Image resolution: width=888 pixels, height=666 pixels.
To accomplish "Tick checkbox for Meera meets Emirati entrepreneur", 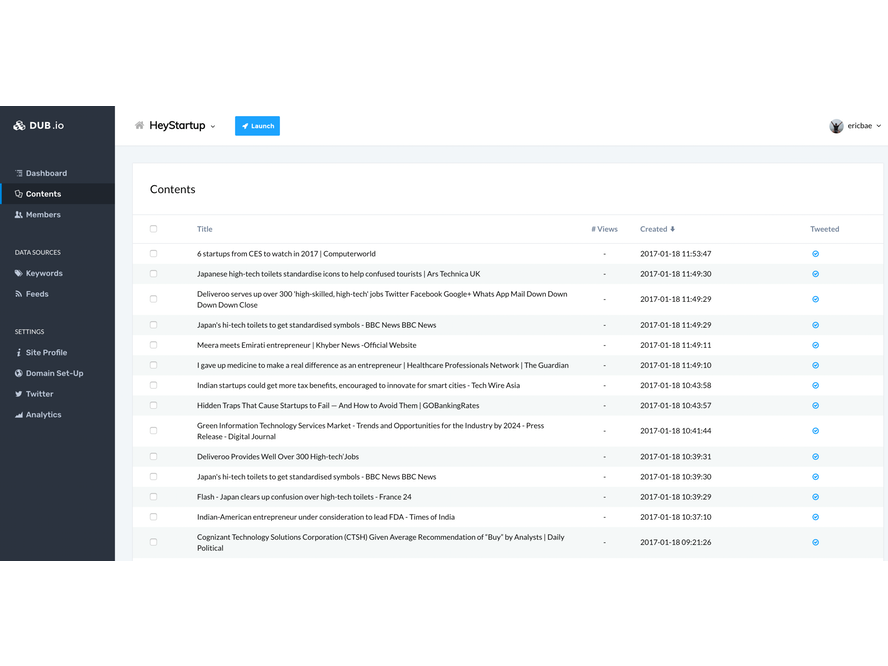I will [x=153, y=345].
